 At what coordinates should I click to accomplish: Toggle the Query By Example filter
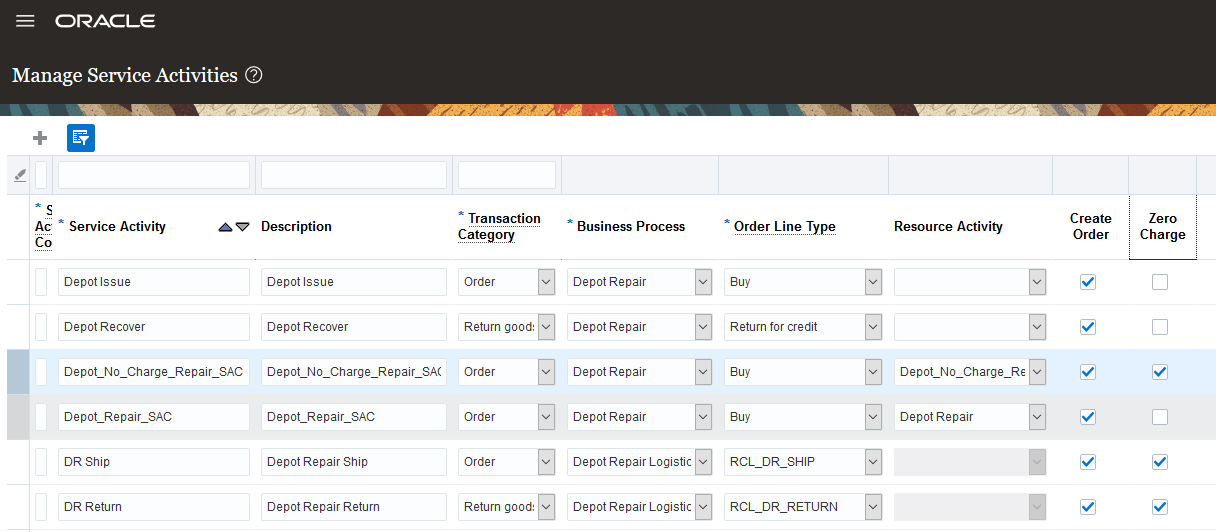point(81,138)
